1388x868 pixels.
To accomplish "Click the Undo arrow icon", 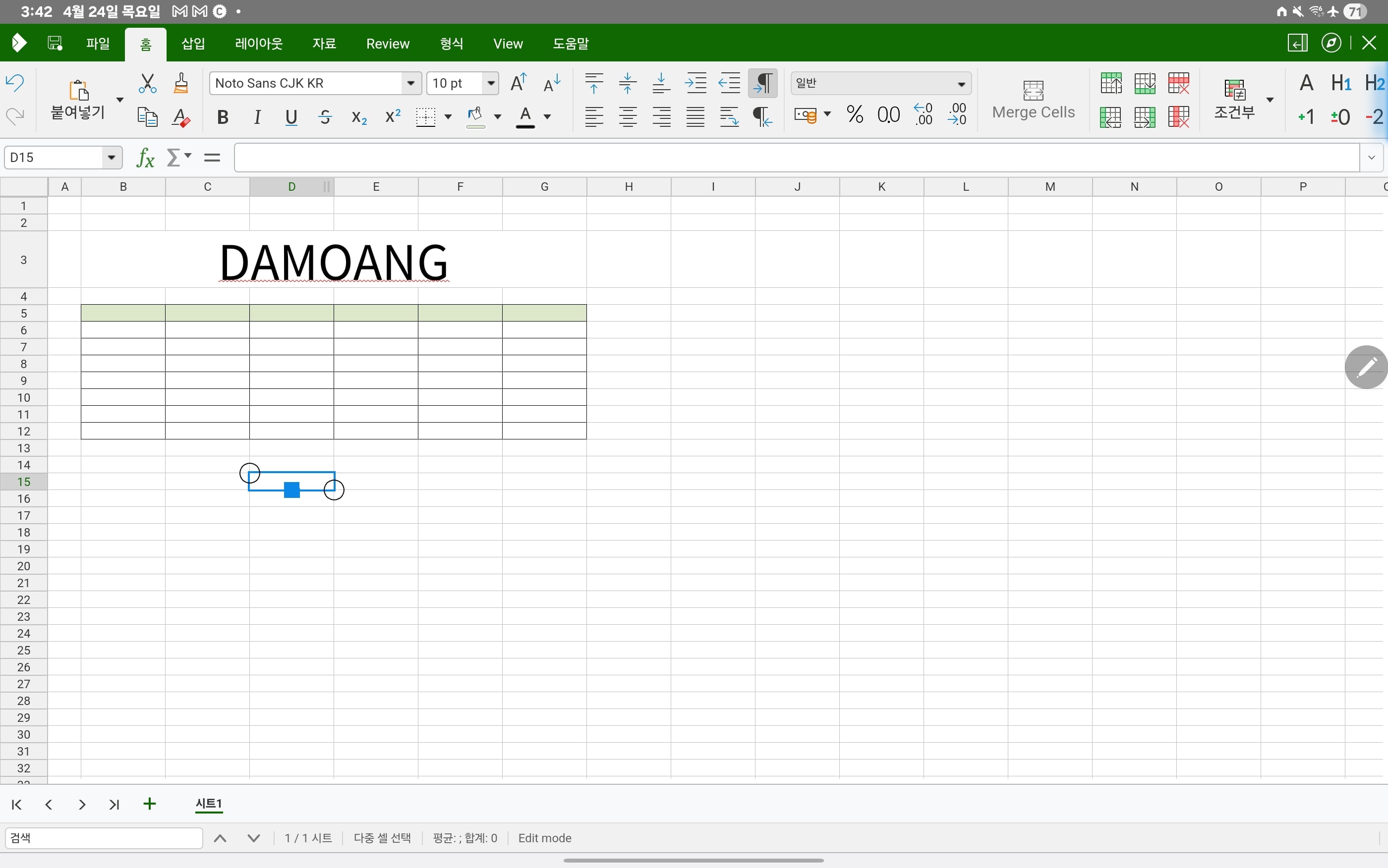I will pos(15,83).
